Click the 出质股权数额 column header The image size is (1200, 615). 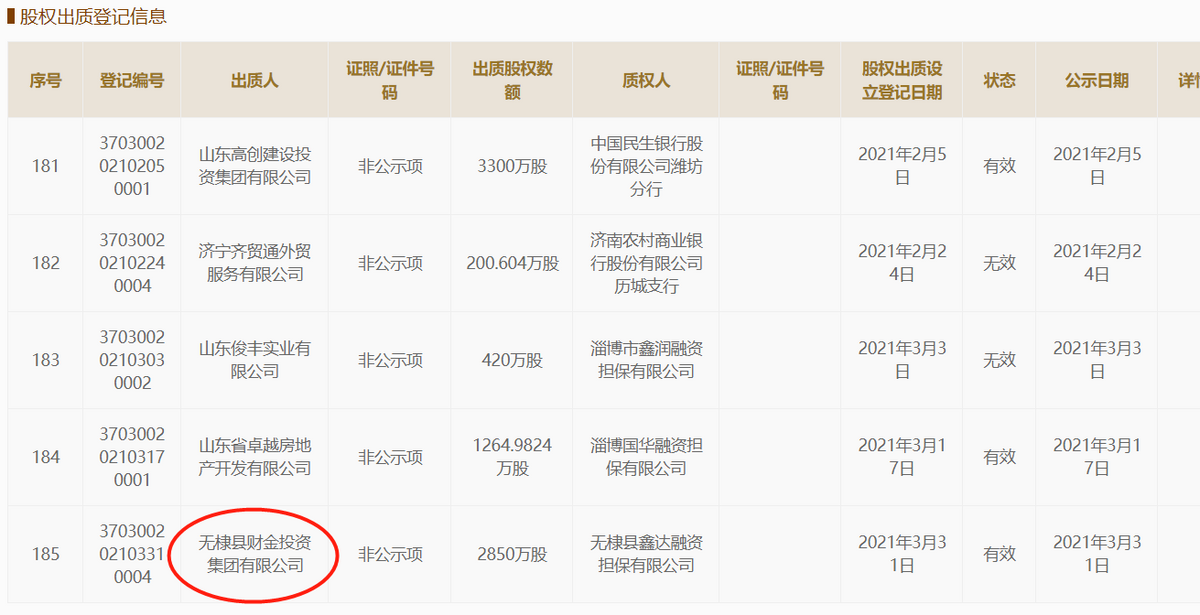click(x=512, y=81)
